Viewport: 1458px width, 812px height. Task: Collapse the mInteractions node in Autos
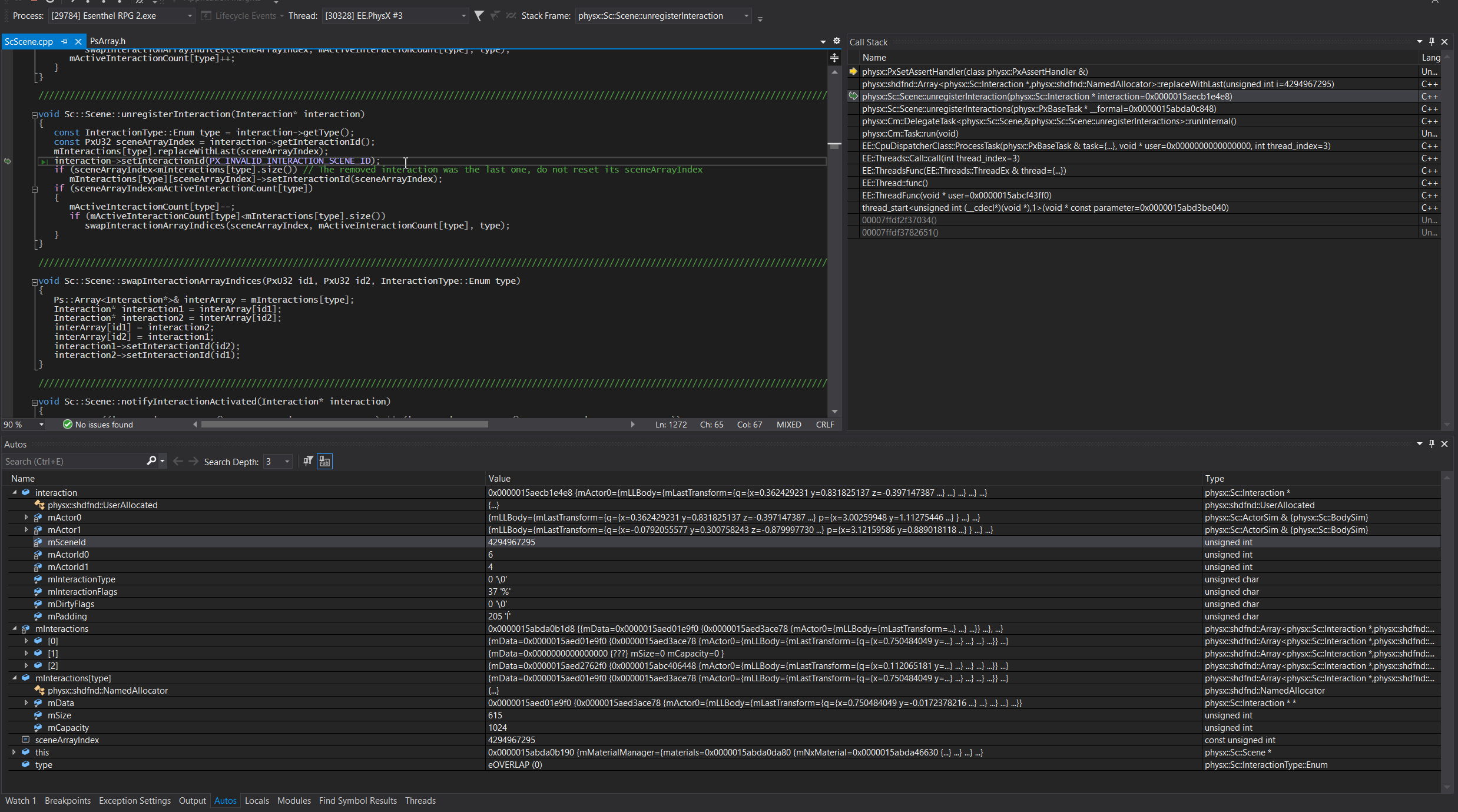tap(14, 628)
